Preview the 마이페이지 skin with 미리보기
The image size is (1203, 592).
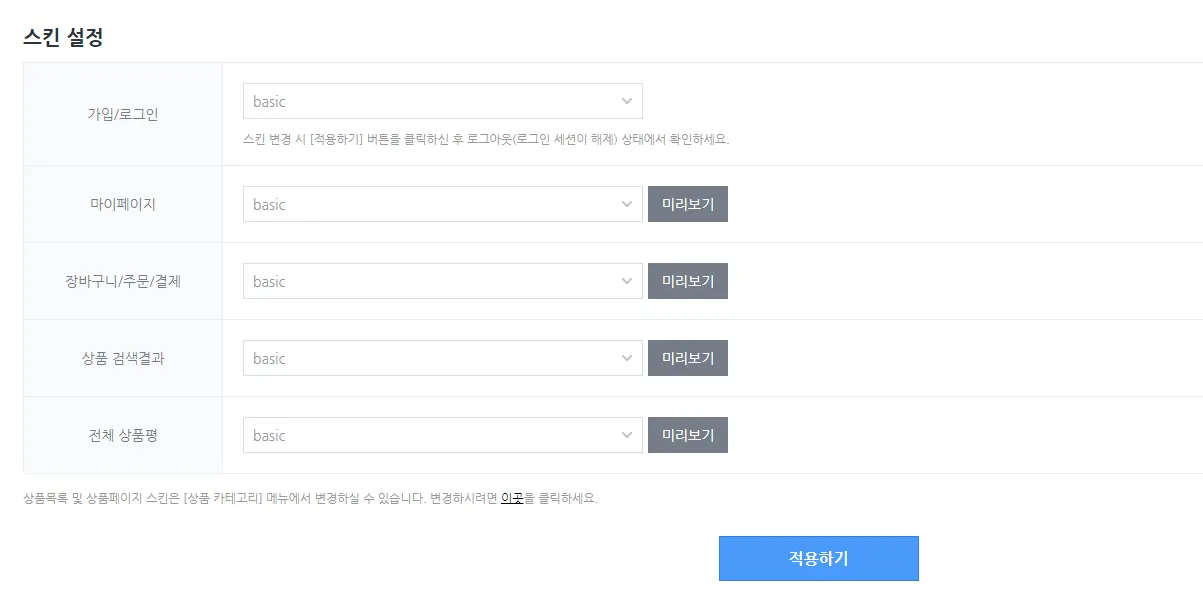click(688, 204)
